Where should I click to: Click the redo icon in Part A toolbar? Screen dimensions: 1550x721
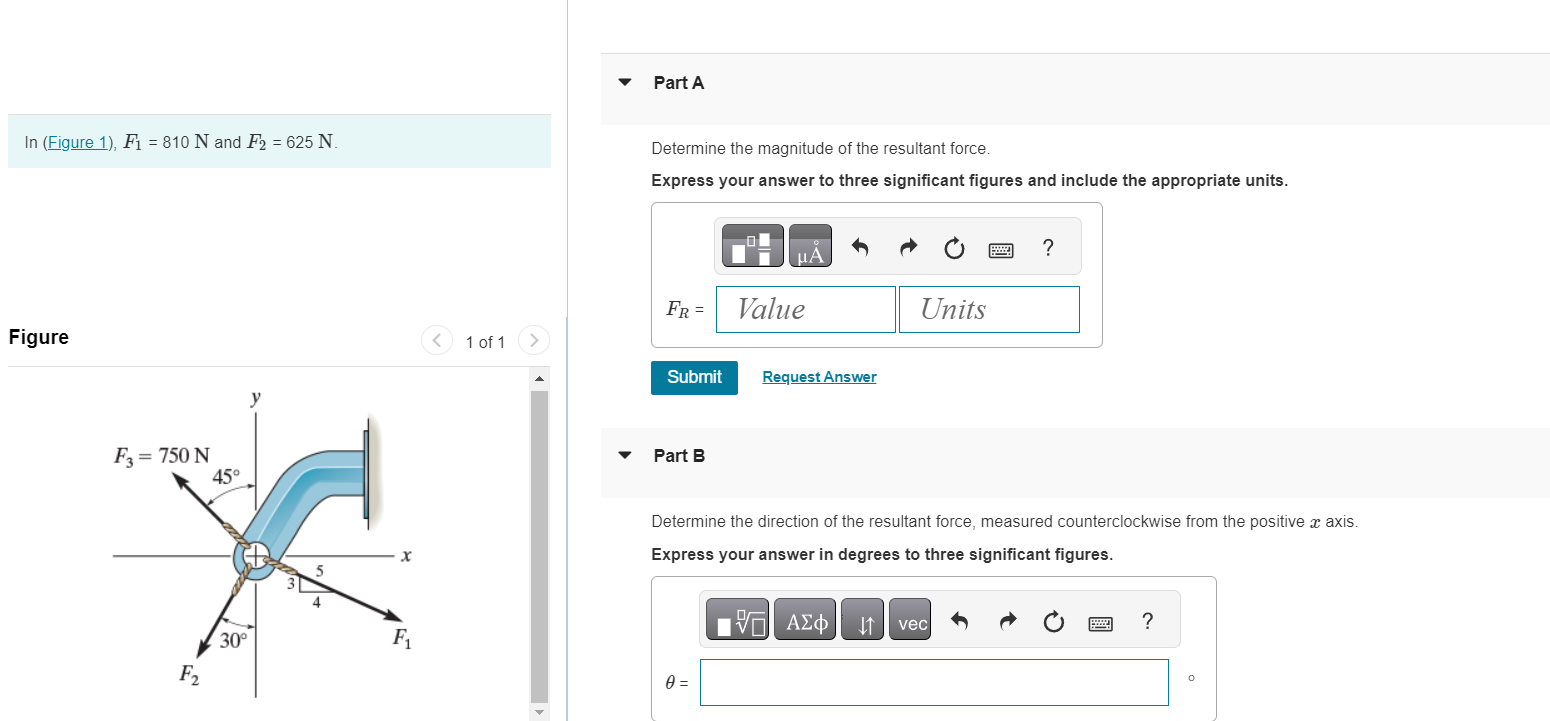point(908,247)
